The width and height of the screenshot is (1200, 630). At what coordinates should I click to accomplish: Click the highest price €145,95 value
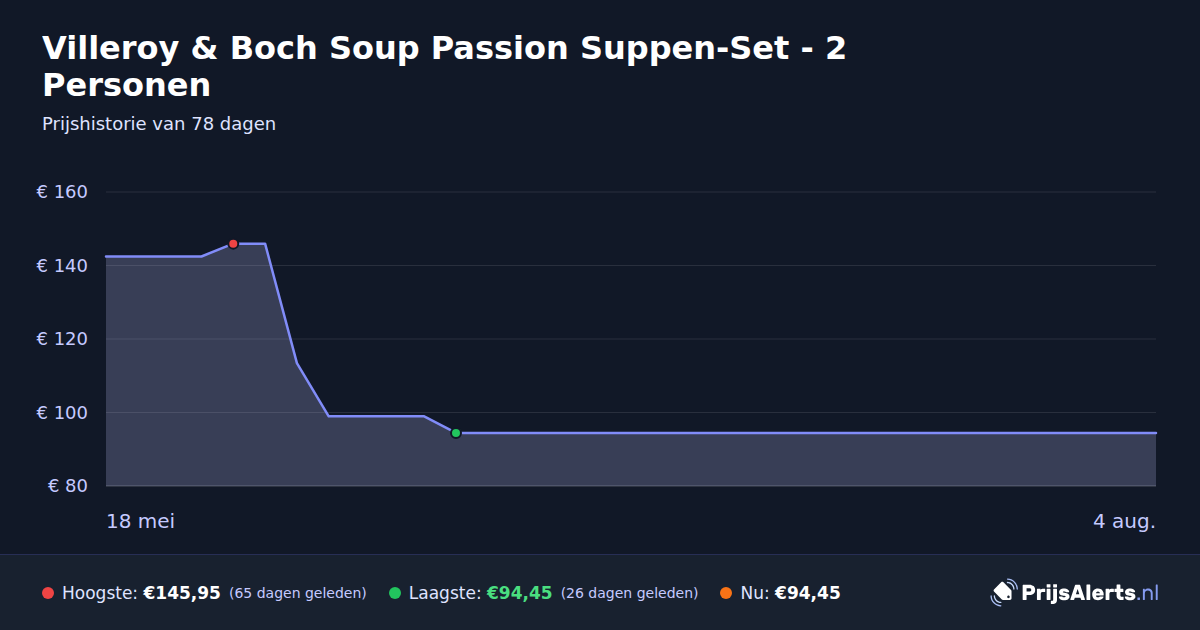[182, 593]
